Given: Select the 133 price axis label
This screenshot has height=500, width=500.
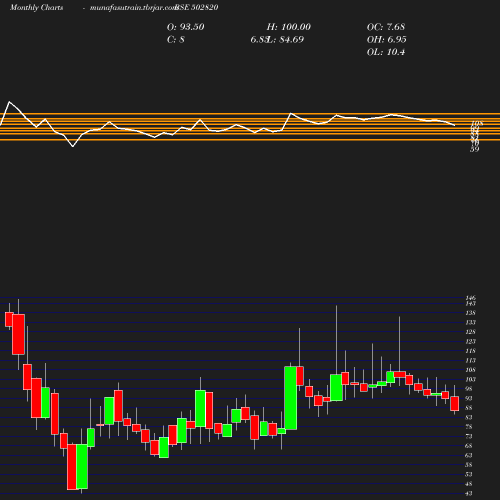Looking at the screenshot, I should [471, 322].
